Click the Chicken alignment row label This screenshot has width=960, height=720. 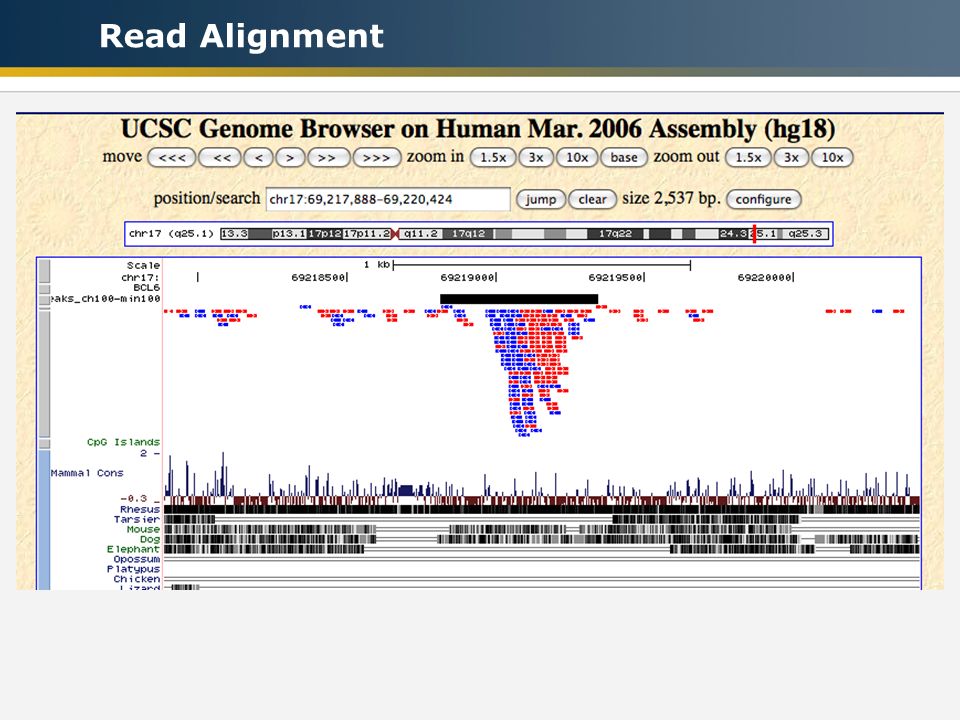[137, 579]
